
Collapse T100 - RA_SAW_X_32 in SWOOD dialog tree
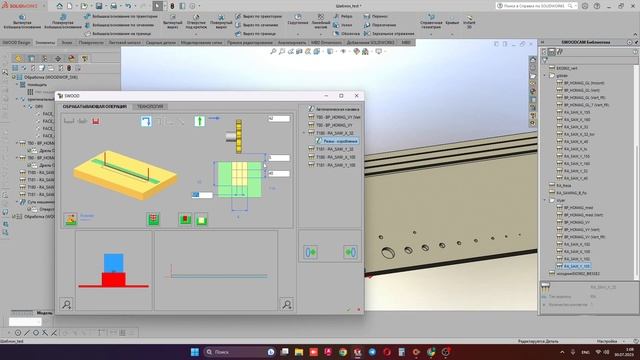(304, 133)
